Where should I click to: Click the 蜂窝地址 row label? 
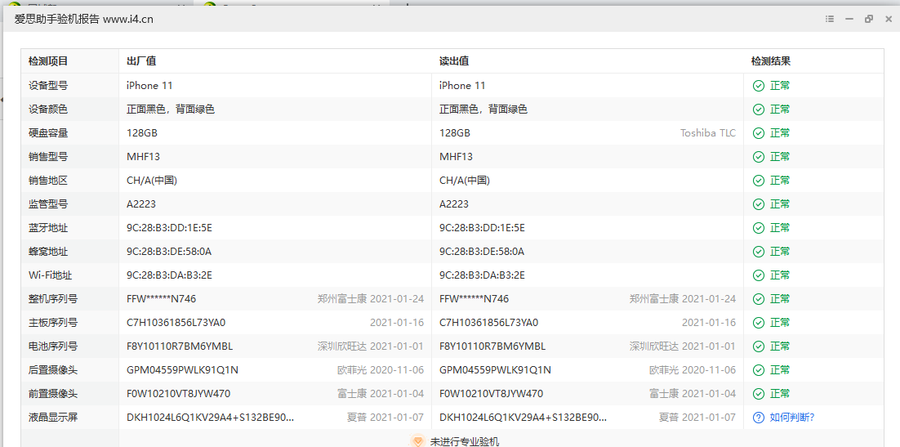[x=48, y=251]
